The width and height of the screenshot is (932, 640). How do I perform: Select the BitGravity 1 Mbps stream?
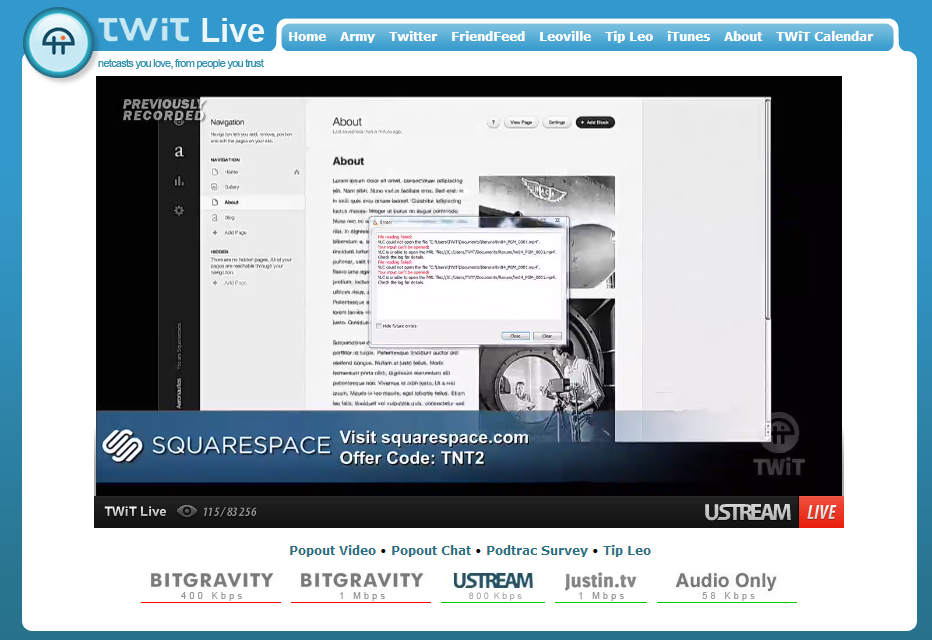tap(361, 585)
